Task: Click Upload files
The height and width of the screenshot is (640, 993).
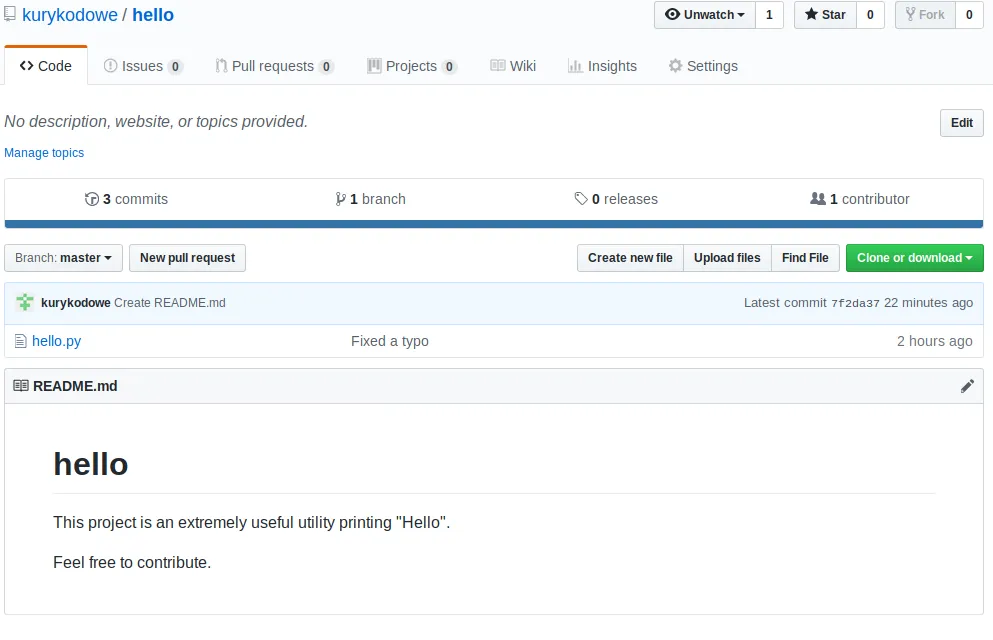Action: tap(727, 258)
